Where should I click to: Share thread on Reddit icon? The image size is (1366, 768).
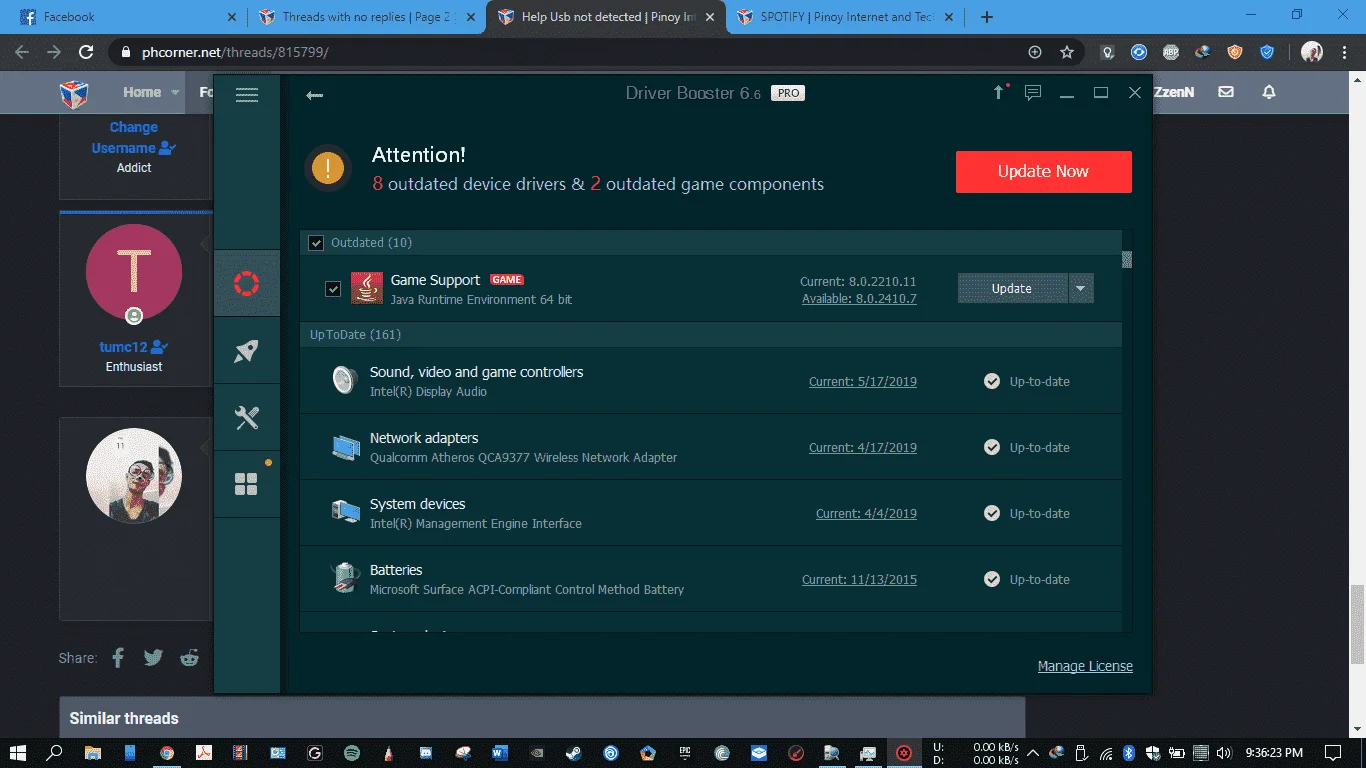(189, 657)
